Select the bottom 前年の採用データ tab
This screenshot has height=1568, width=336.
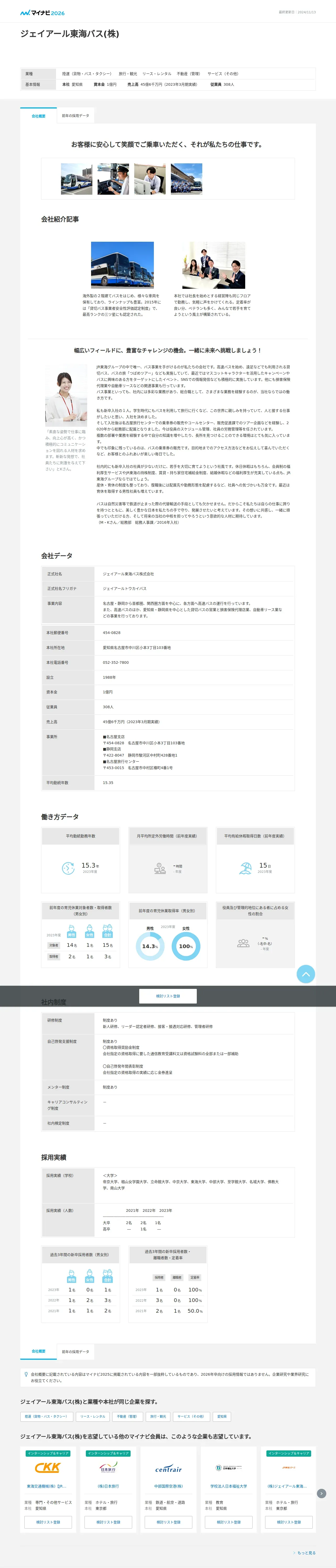point(76,1351)
